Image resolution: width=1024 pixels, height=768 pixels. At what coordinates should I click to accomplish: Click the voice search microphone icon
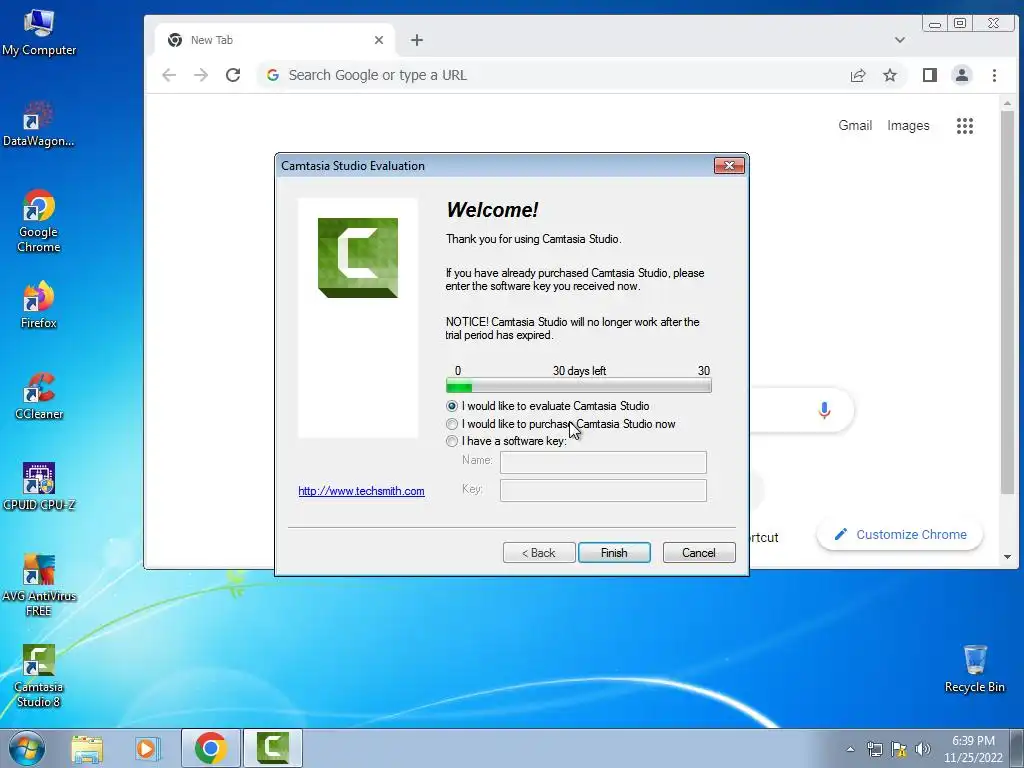pos(824,410)
